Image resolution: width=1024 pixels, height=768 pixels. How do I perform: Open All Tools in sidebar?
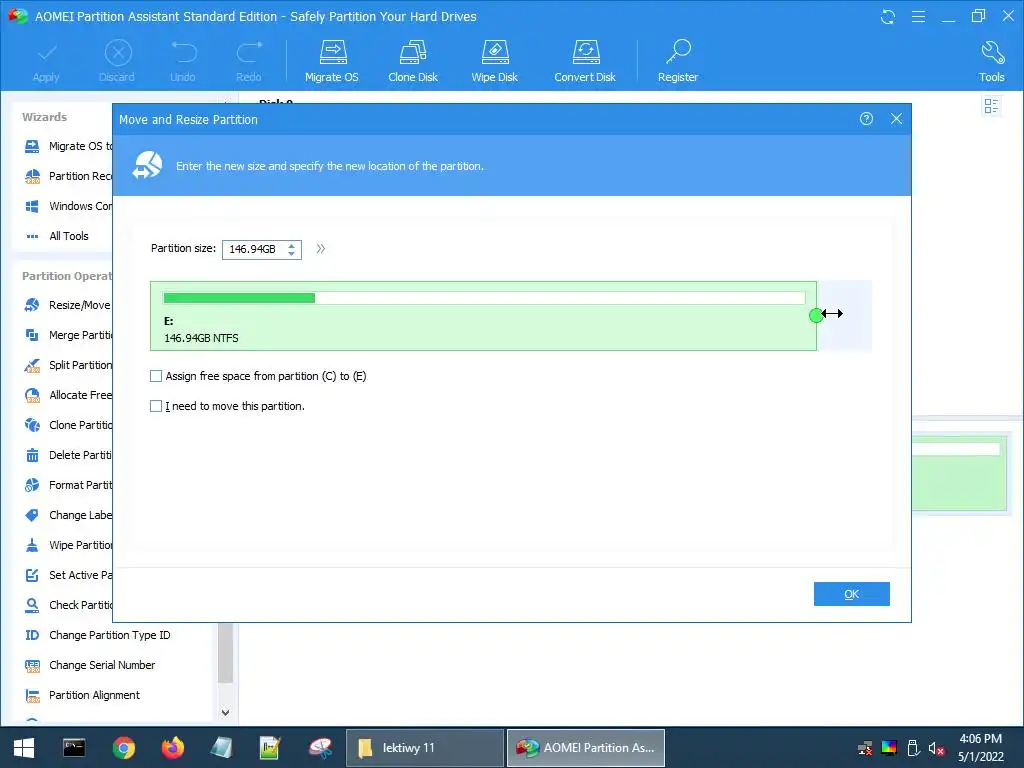pos(57,236)
